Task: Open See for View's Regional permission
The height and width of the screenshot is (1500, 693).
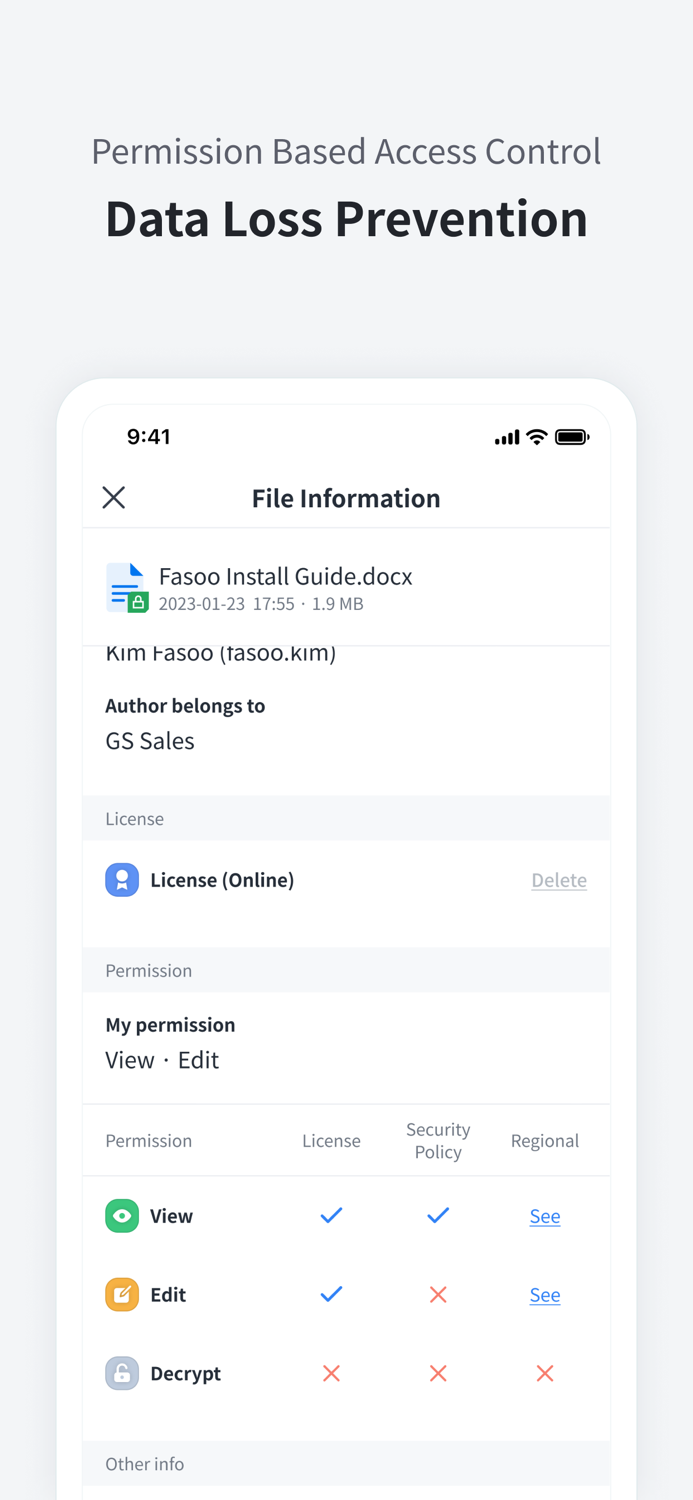Action: coord(545,1215)
